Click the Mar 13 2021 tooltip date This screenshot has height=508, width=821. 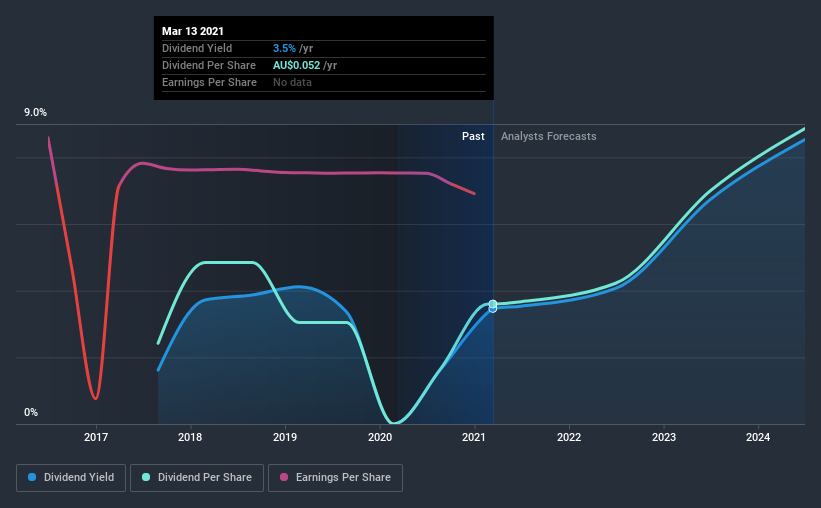(x=193, y=31)
